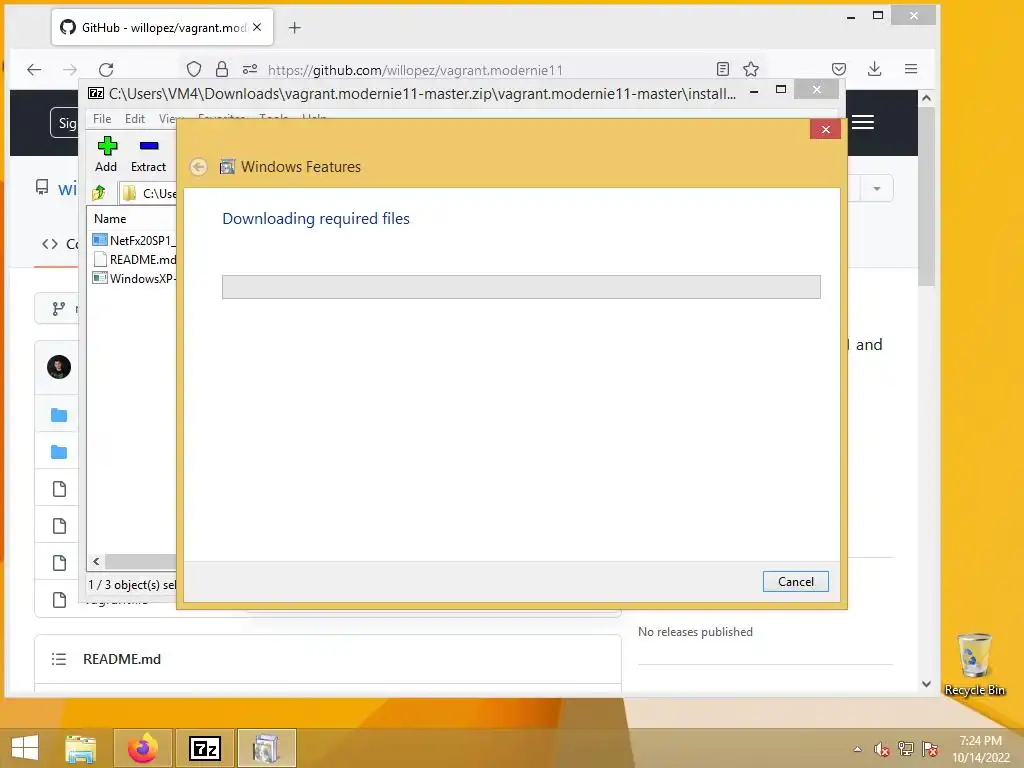Open the dropdown arrow on the GitHub page
Image resolution: width=1024 pixels, height=768 pixels.
pyautogui.click(x=876, y=189)
